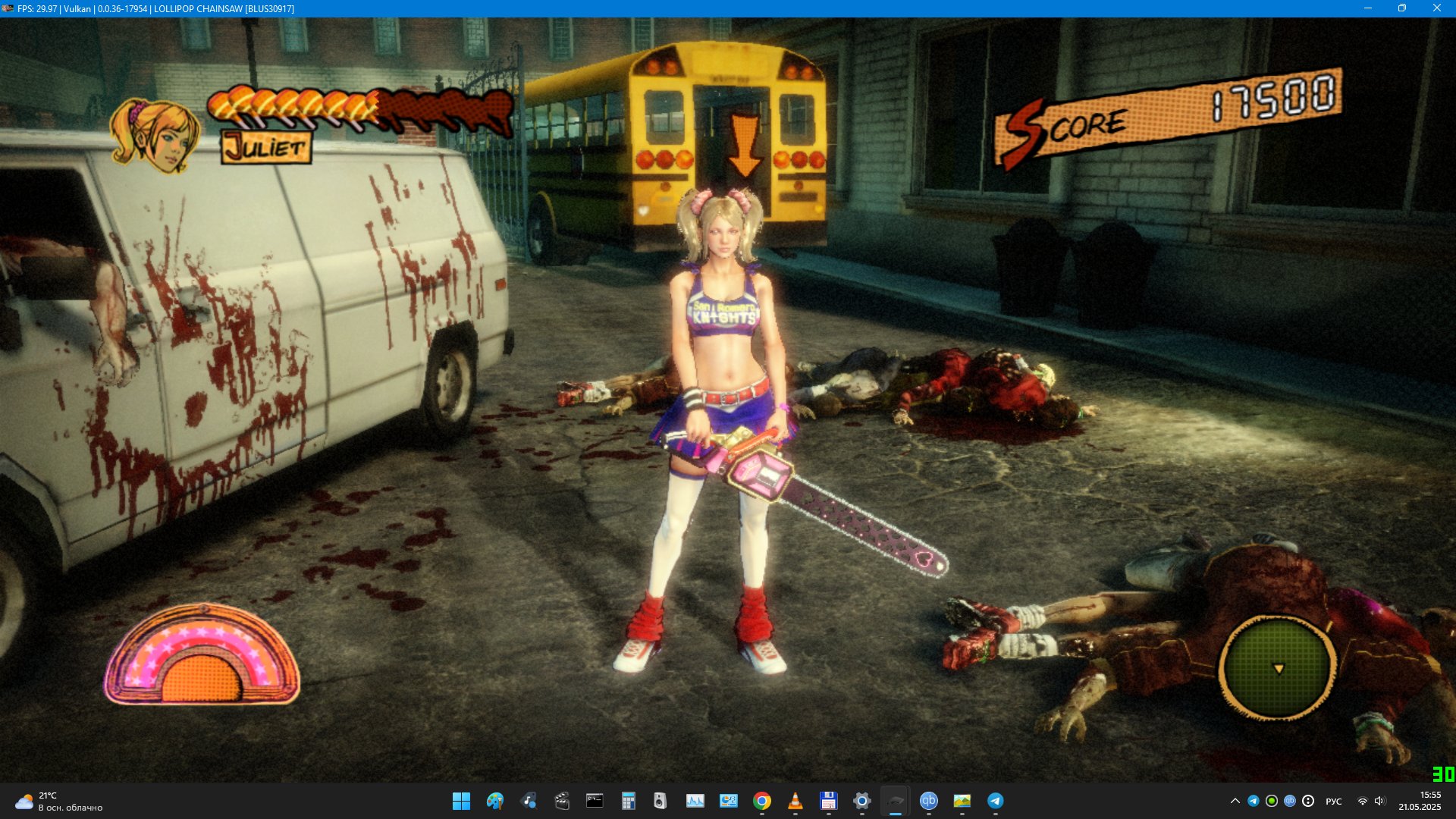Viewport: 1456px width, 819px height.
Task: Open the Telegram taskbar icon
Action: point(995,801)
